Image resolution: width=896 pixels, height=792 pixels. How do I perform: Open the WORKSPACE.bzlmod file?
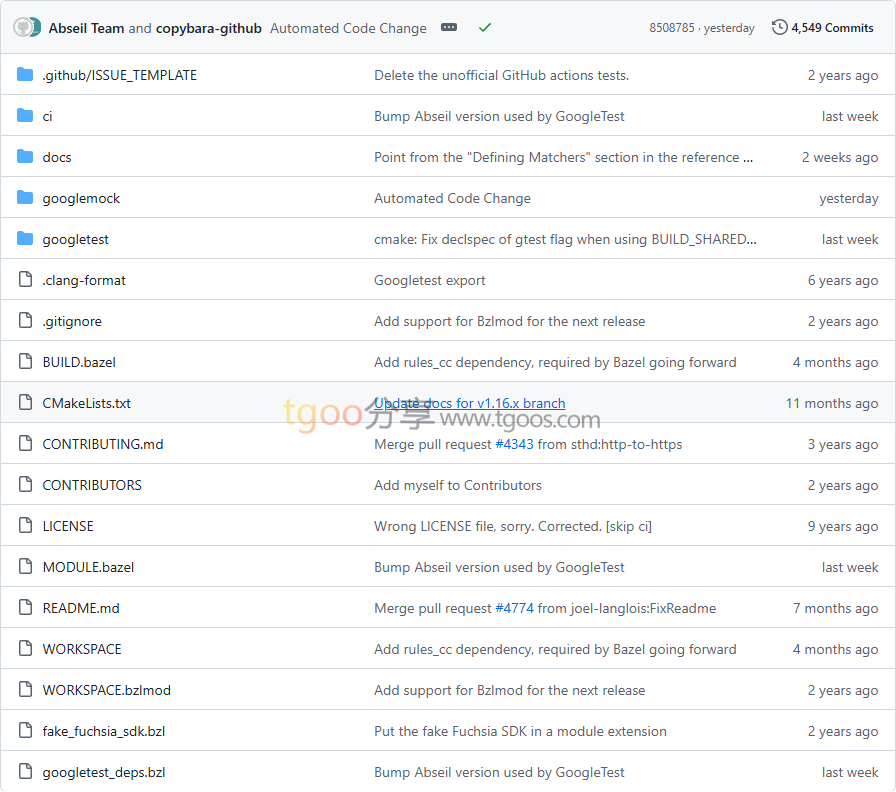coord(106,691)
